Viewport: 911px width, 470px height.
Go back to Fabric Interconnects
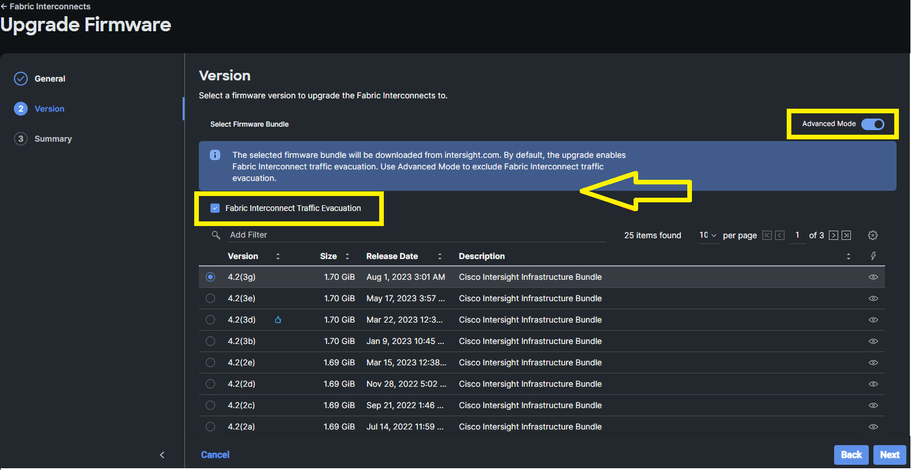pos(45,6)
